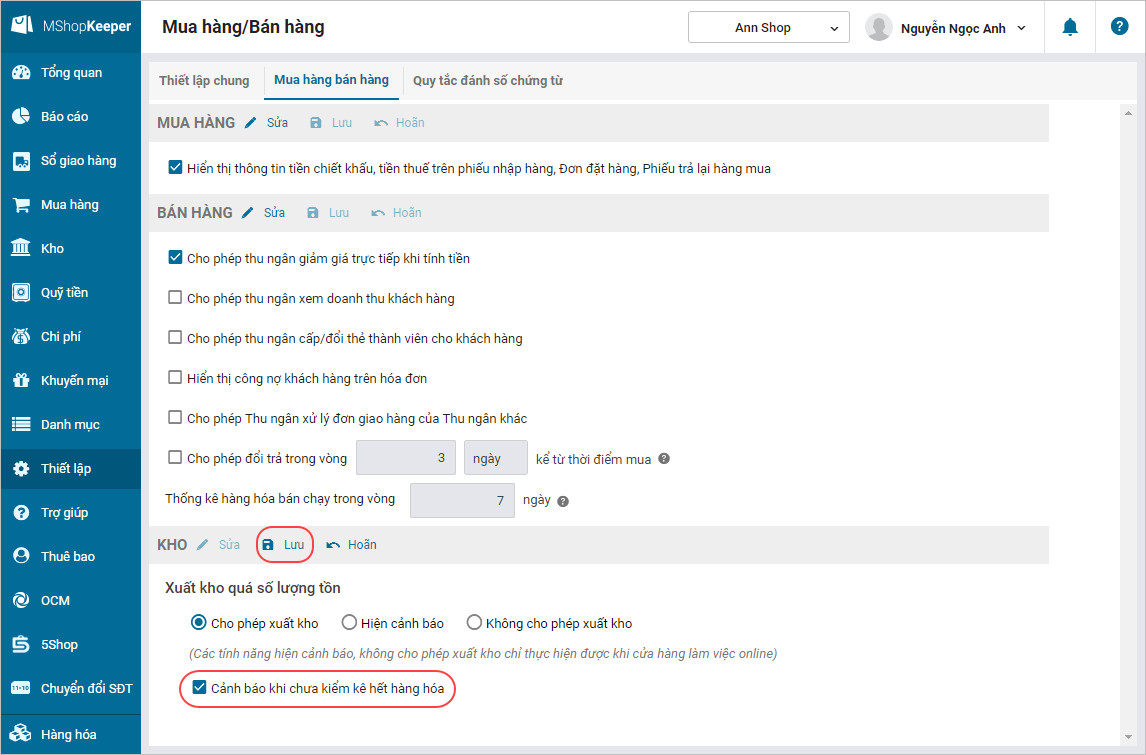Image resolution: width=1146 pixels, height=755 pixels.
Task: Open Kho warehouse icon
Action: click(x=21, y=248)
